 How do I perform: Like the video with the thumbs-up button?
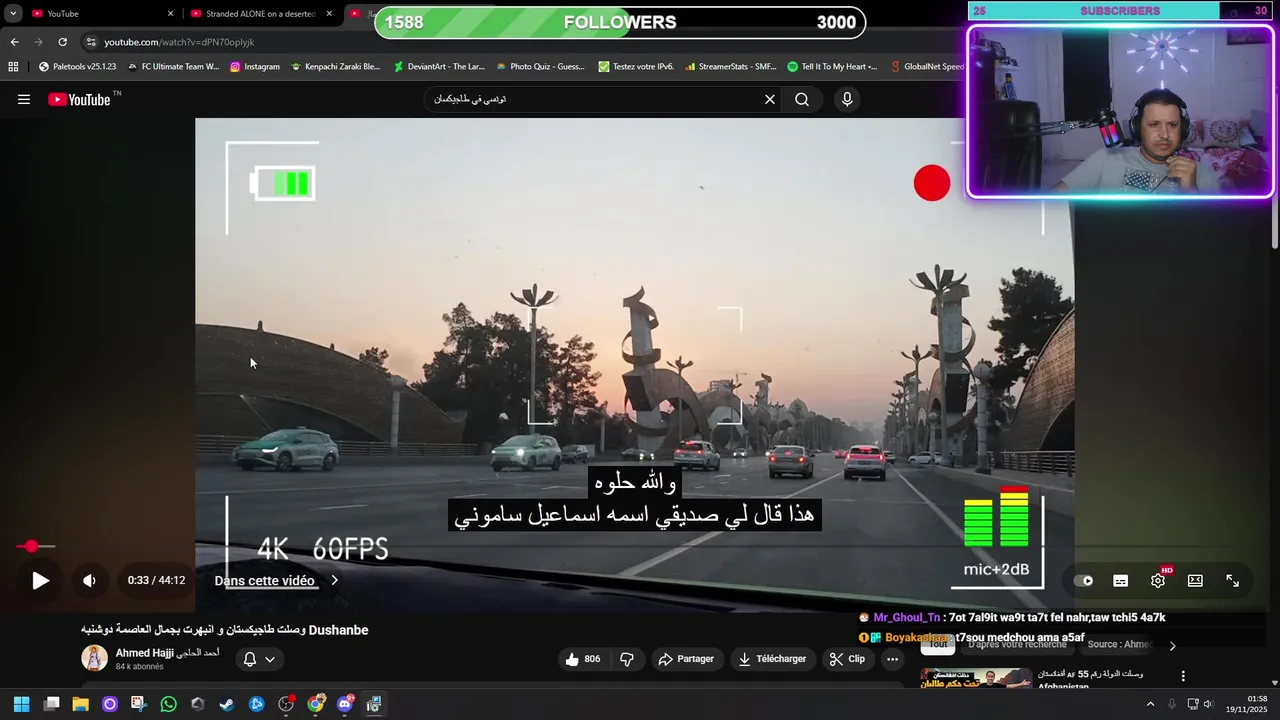pyautogui.click(x=582, y=659)
